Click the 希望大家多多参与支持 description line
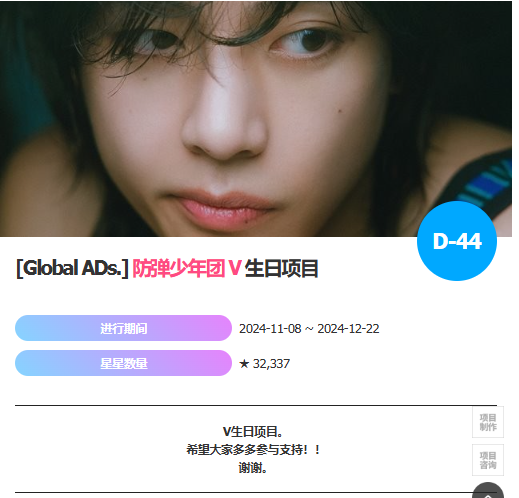 point(253,450)
